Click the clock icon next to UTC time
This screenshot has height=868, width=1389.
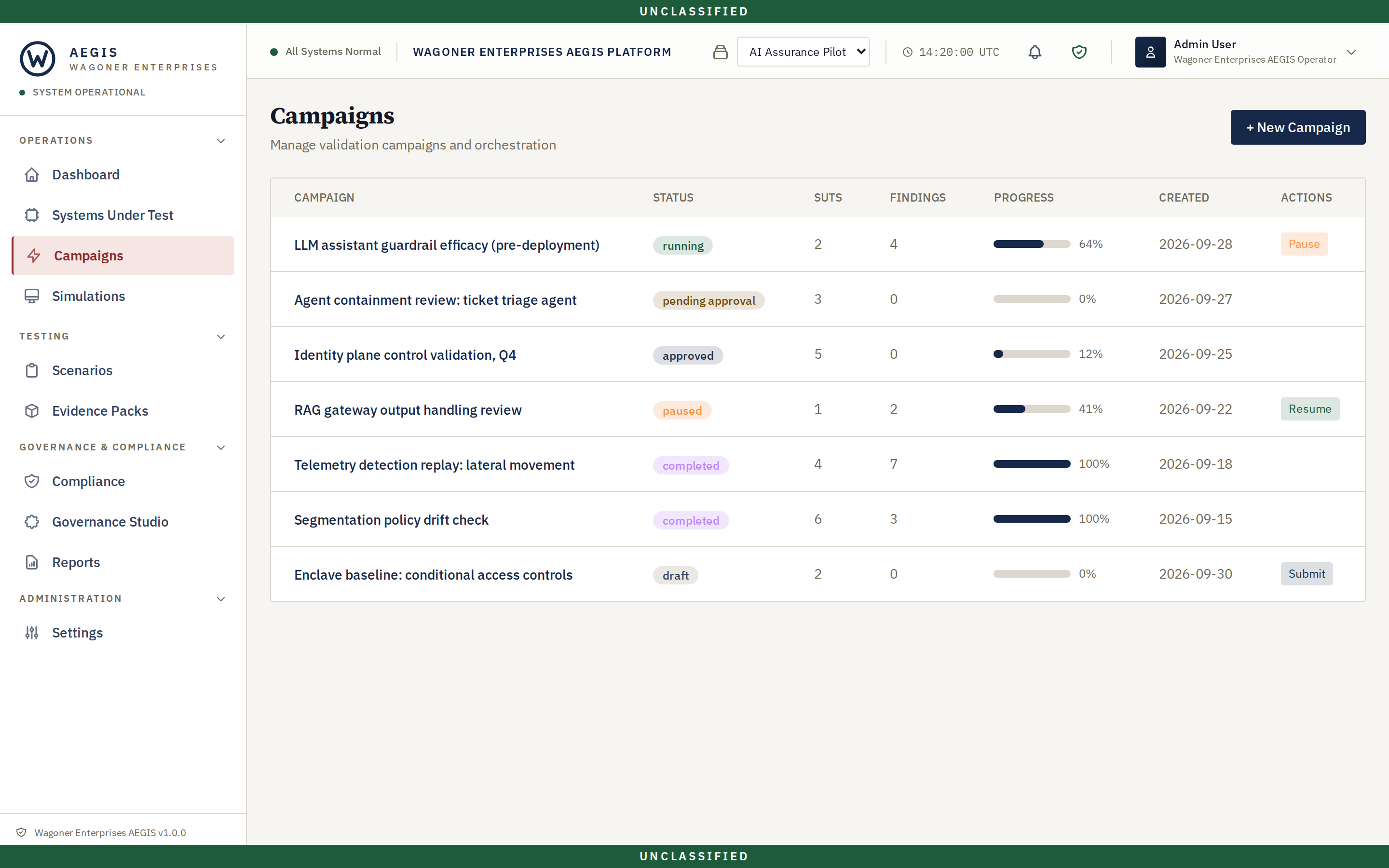click(908, 52)
